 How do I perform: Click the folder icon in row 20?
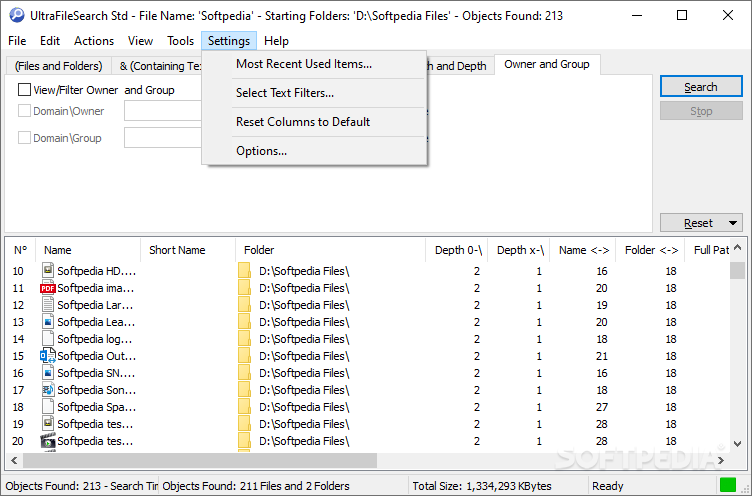(x=244, y=441)
